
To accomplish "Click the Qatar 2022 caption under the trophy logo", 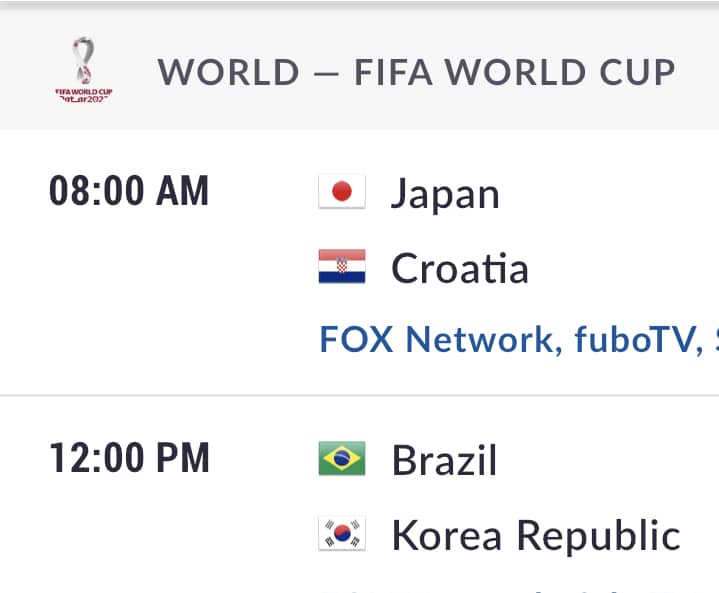I will pos(83,99).
